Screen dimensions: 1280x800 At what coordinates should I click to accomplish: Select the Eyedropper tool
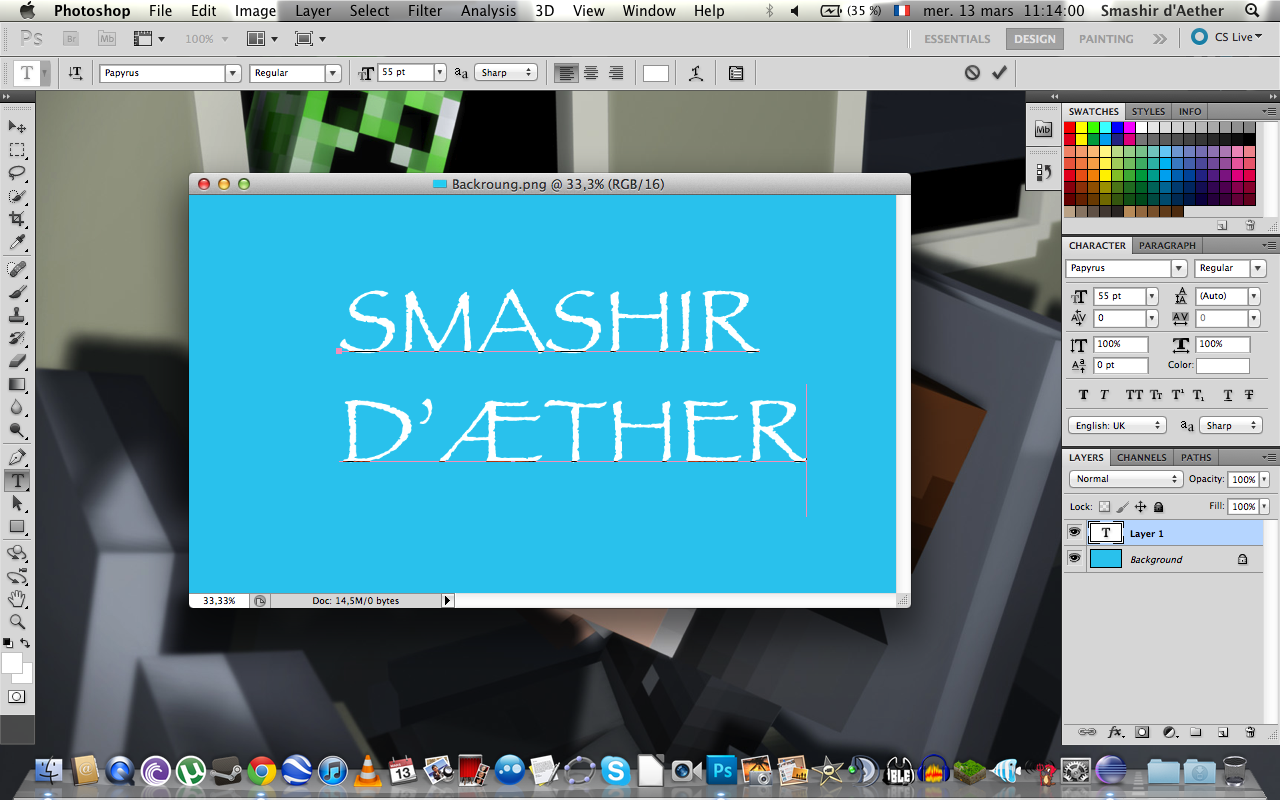17,243
